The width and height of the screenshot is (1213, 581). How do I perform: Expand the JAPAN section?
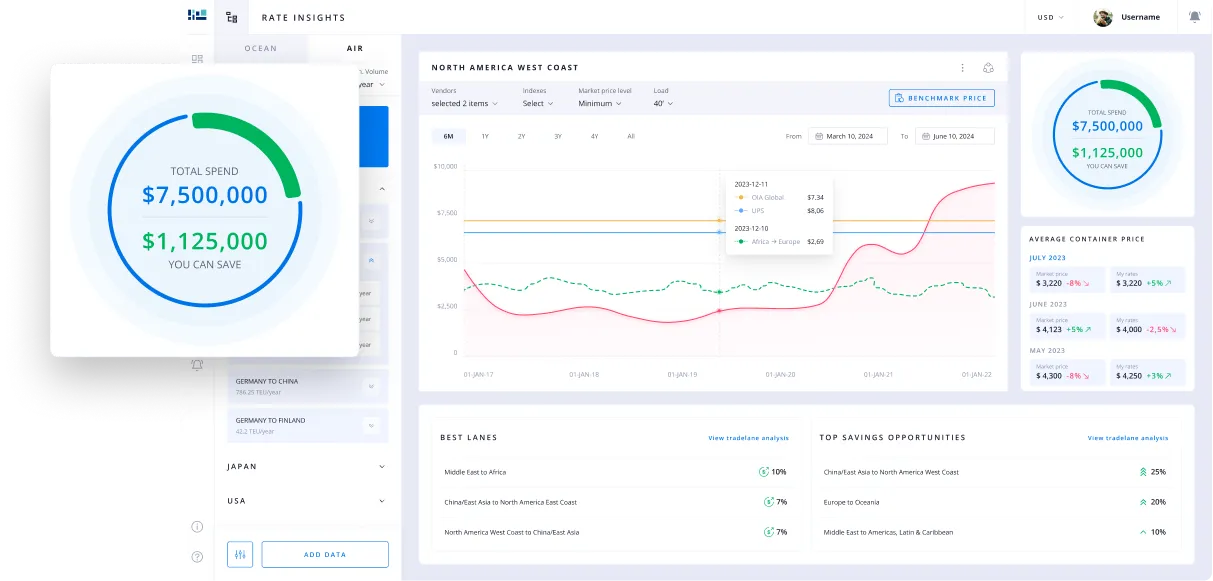(306, 466)
